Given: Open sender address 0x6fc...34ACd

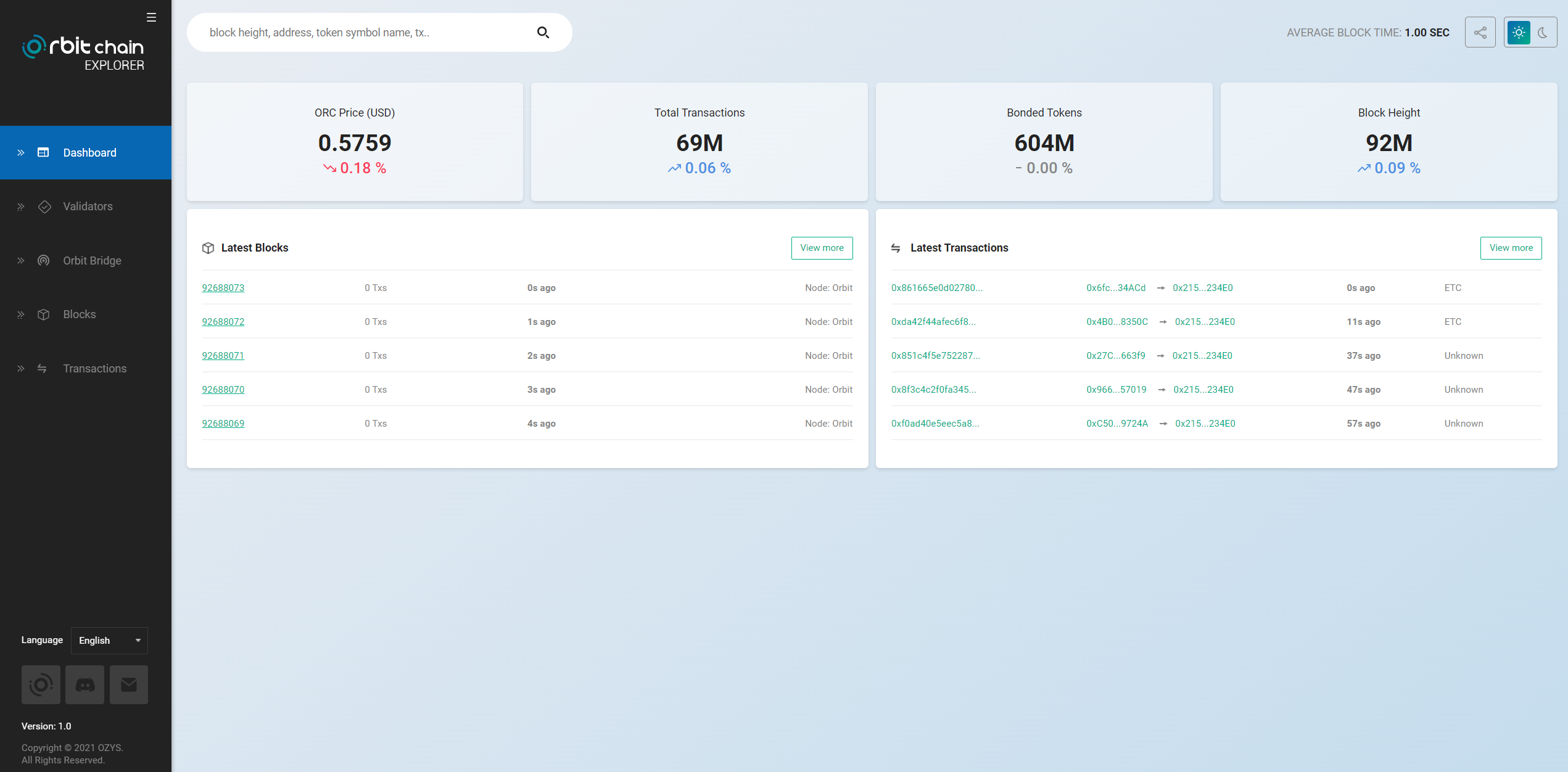Looking at the screenshot, I should pyautogui.click(x=1116, y=288).
